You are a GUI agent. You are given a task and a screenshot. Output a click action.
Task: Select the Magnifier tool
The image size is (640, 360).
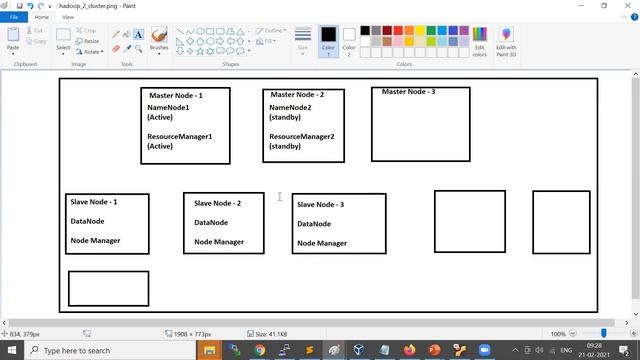coord(139,49)
